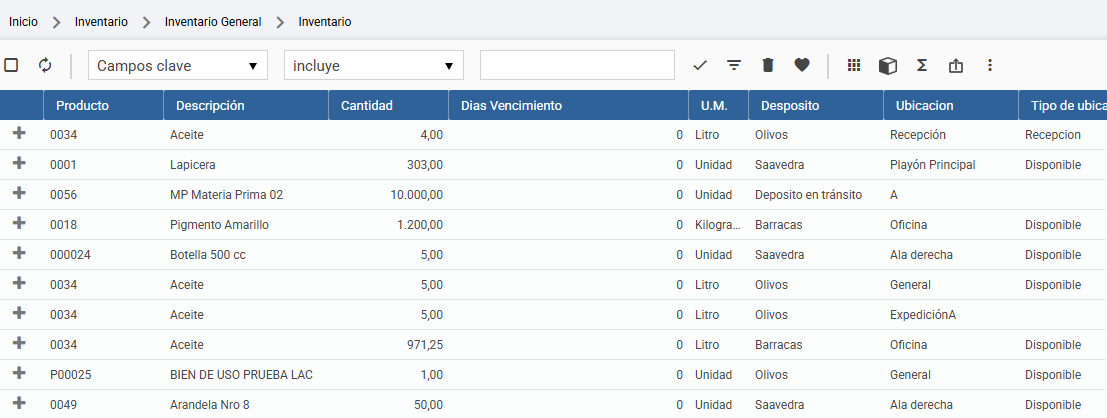Screen dimensions: 1107x418
Task: Sort by the Desposito column header
Action: 816,105
